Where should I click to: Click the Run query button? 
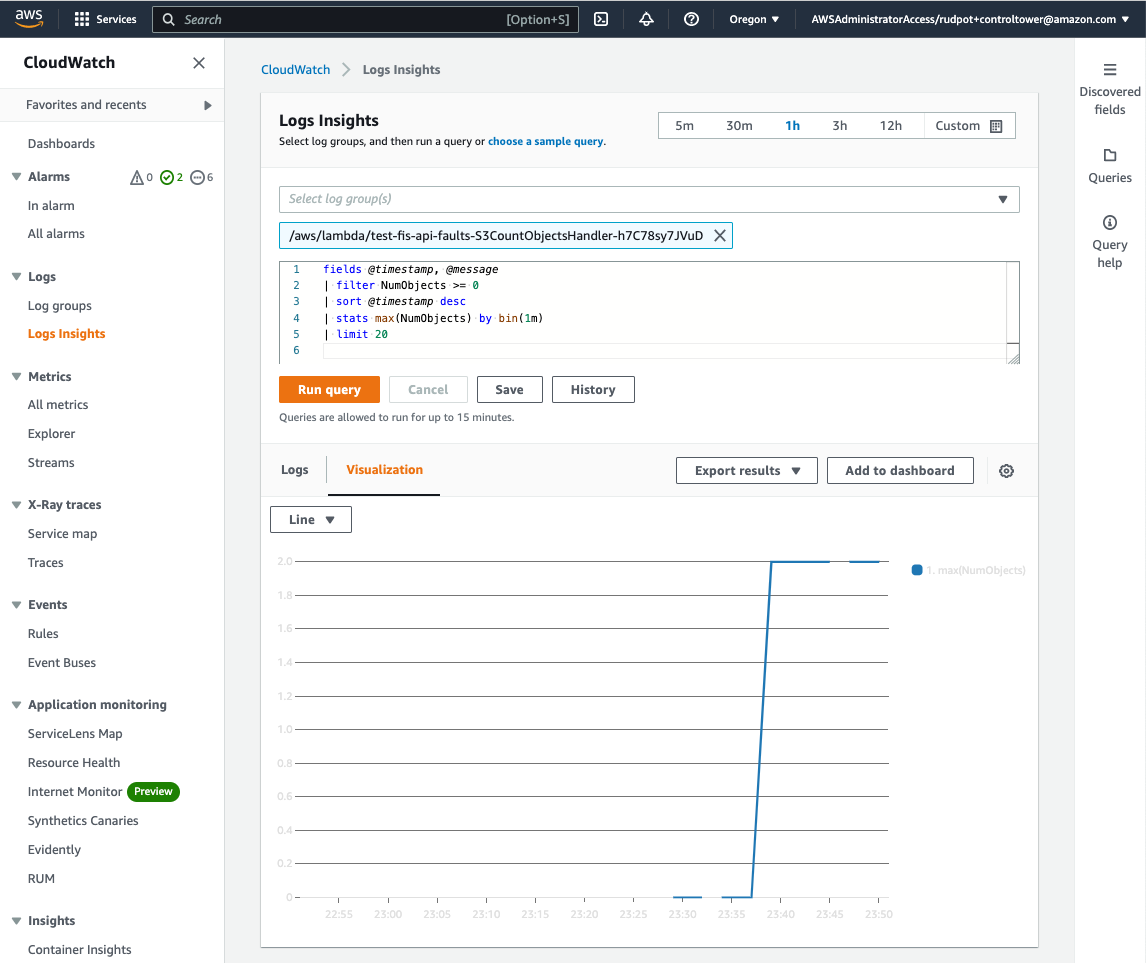pyautogui.click(x=329, y=389)
